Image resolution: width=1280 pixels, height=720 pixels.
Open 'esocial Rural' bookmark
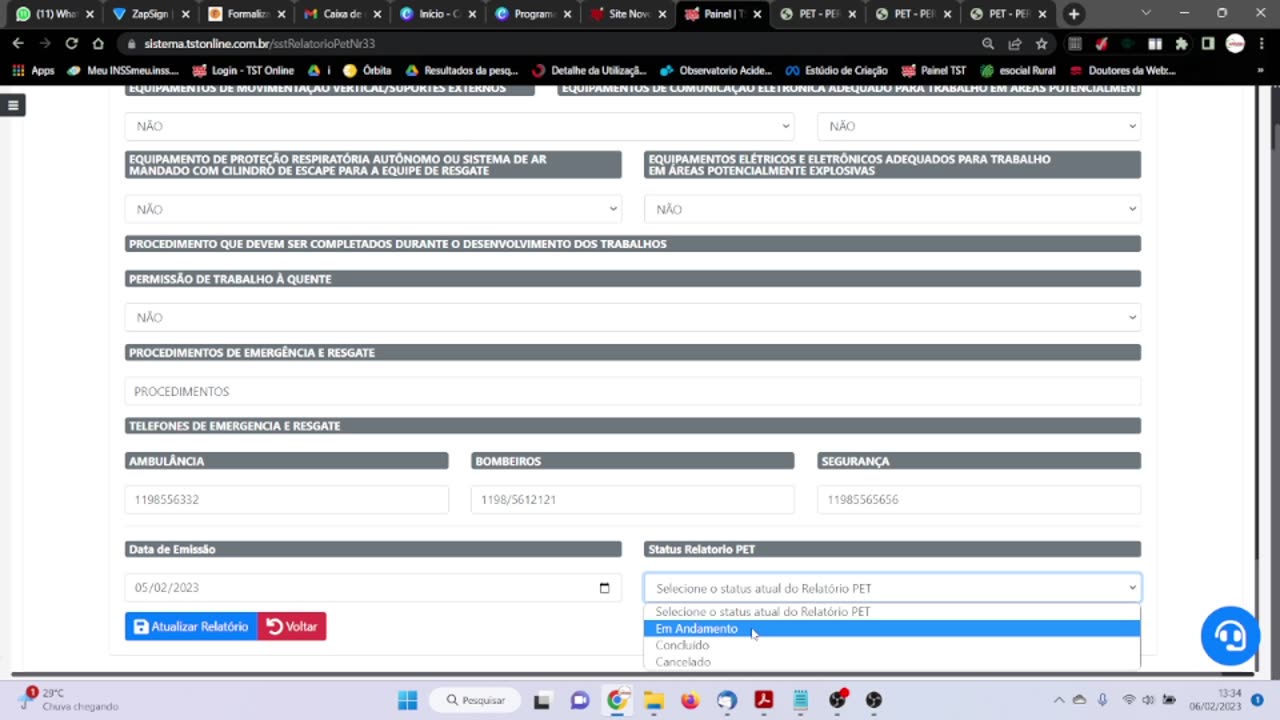[x=1018, y=71]
